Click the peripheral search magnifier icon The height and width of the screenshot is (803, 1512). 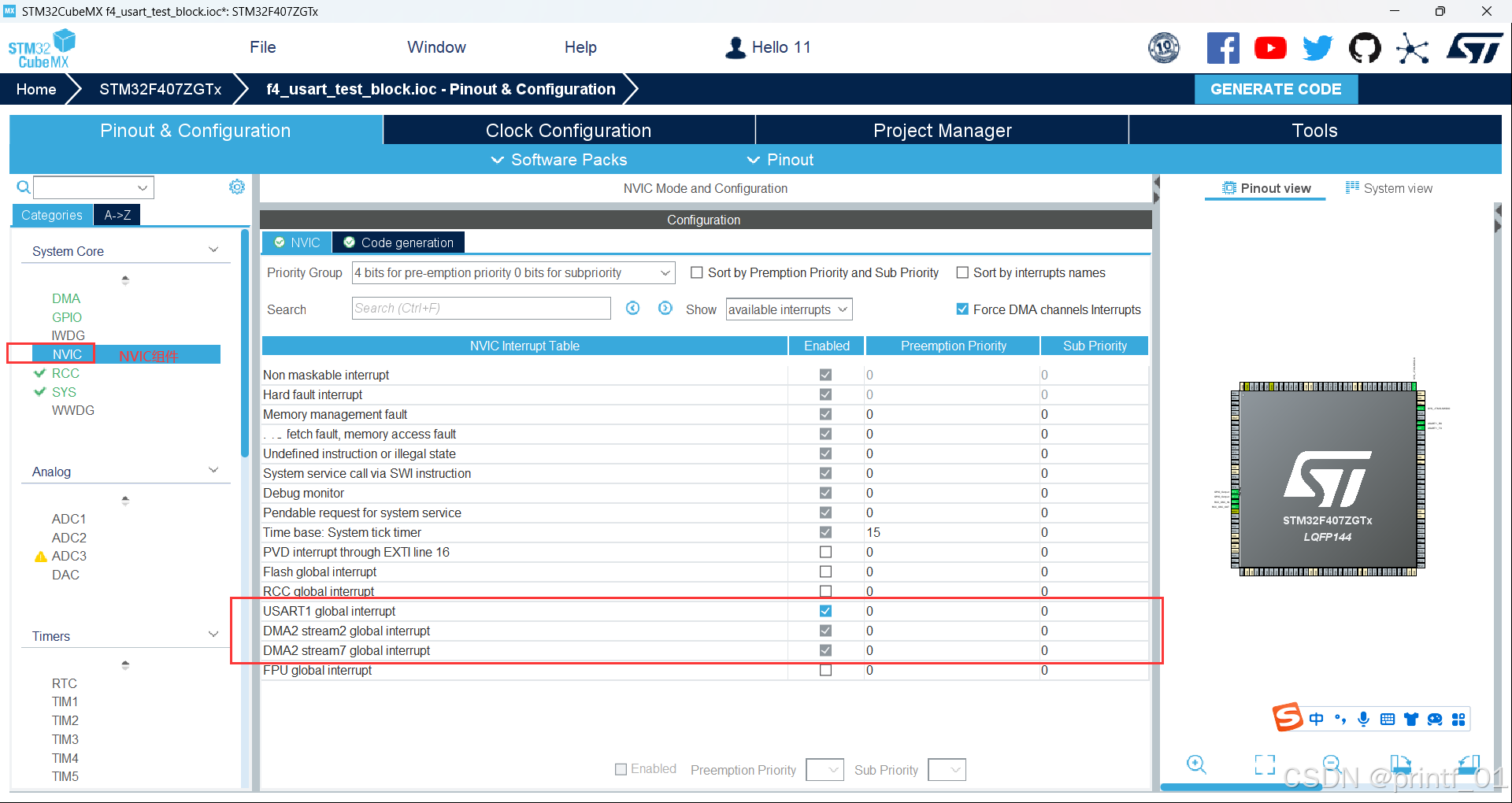click(24, 187)
